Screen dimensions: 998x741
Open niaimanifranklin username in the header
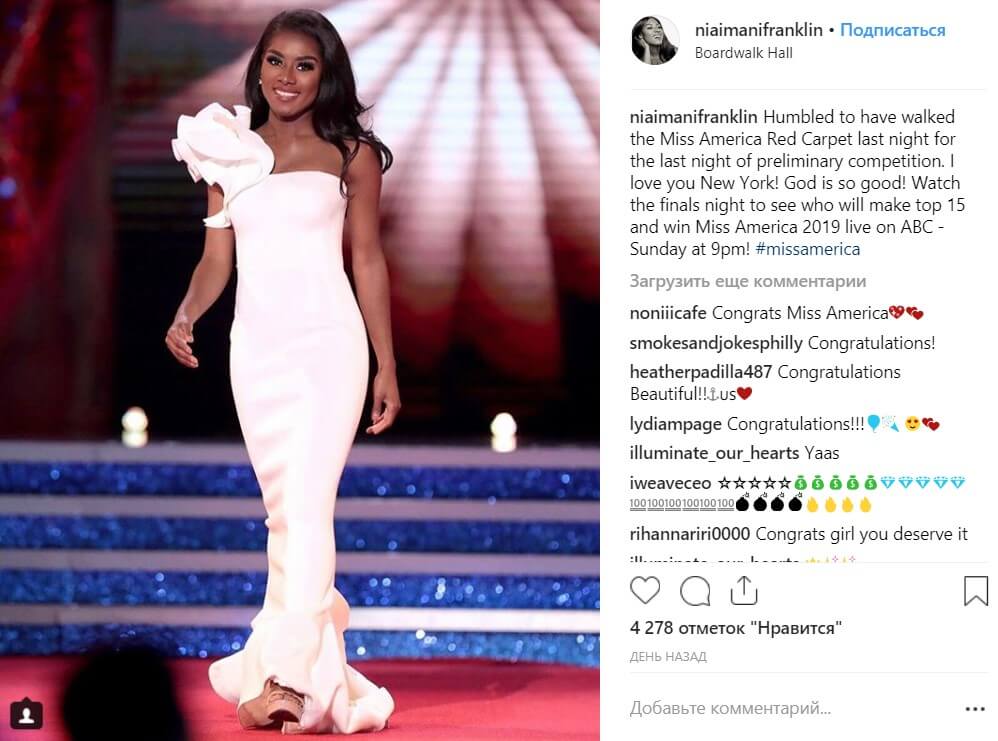[x=759, y=30]
